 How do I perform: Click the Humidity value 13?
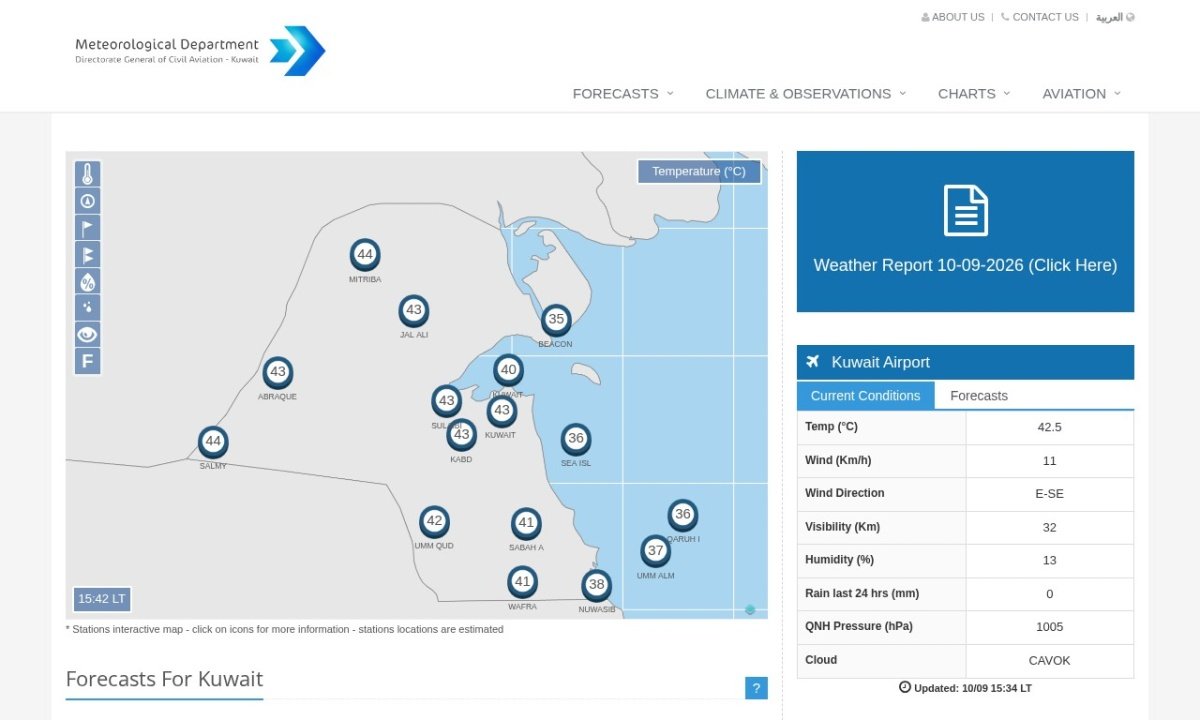pyautogui.click(x=1049, y=560)
